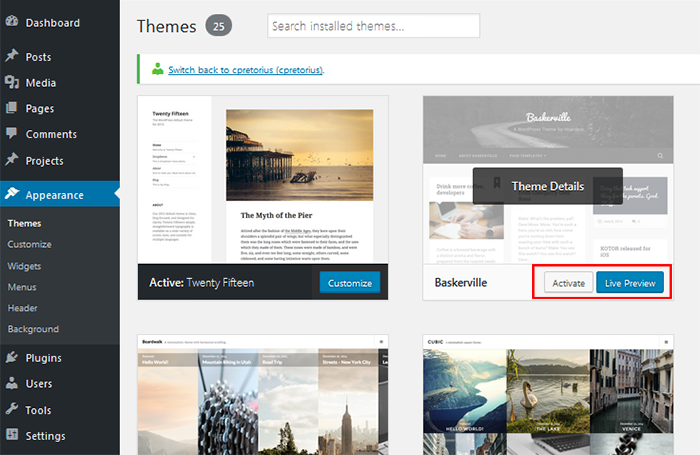The width and height of the screenshot is (700, 455).
Task: Open the Themes submenu item
Action: pyautogui.click(x=25, y=223)
